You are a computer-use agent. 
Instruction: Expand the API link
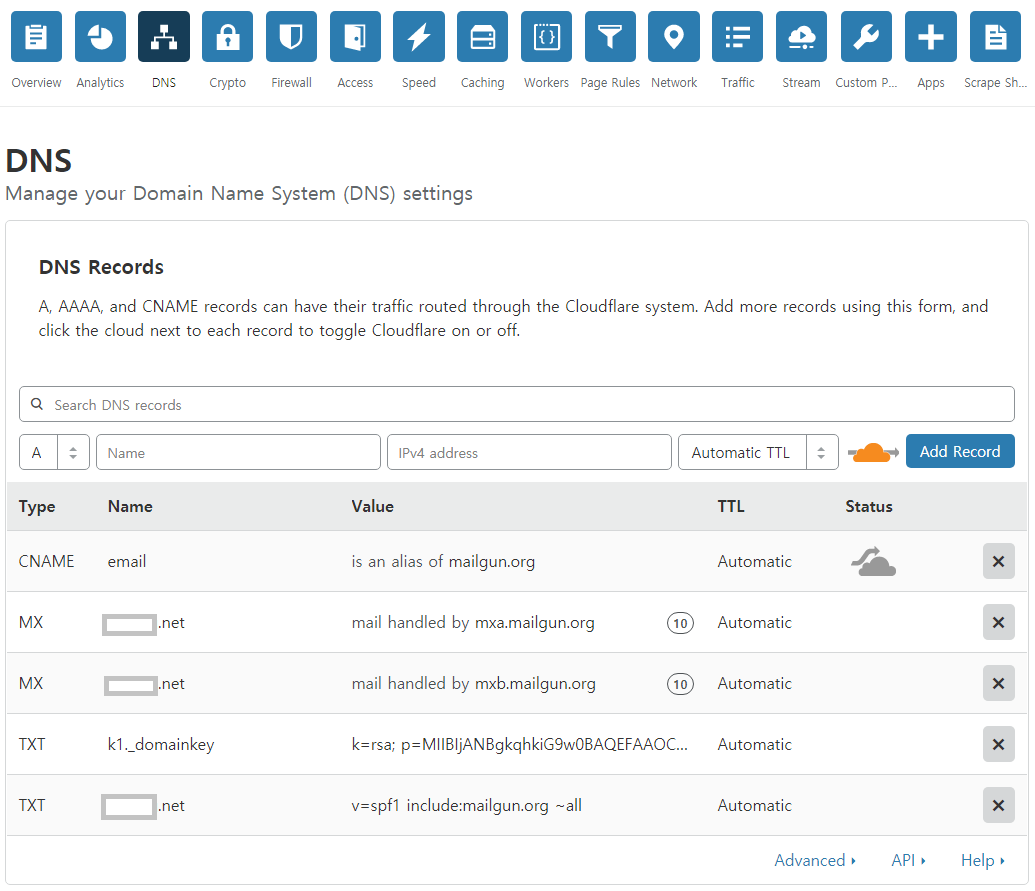click(908, 861)
